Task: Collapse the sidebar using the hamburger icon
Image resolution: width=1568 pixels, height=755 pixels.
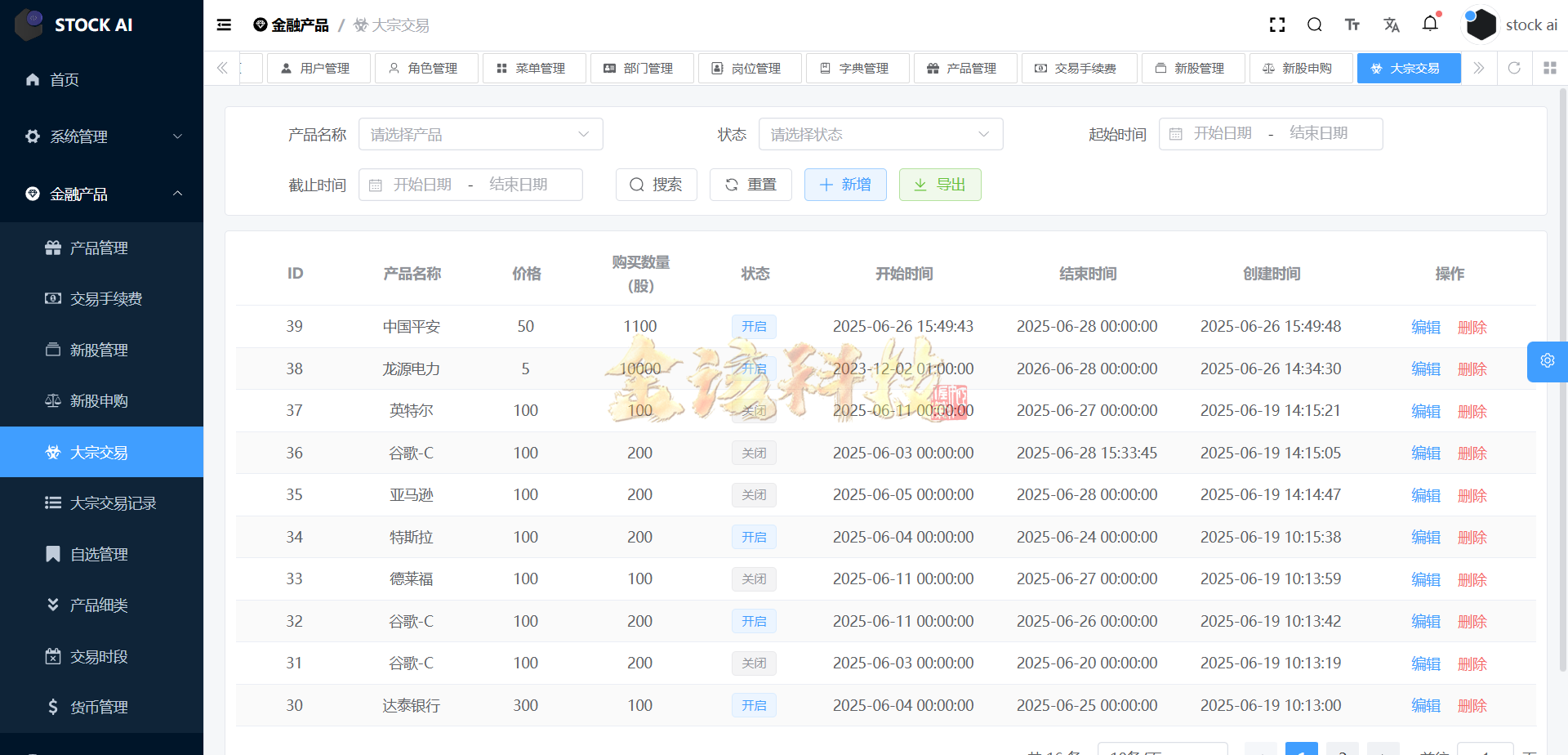Action: pyautogui.click(x=223, y=25)
